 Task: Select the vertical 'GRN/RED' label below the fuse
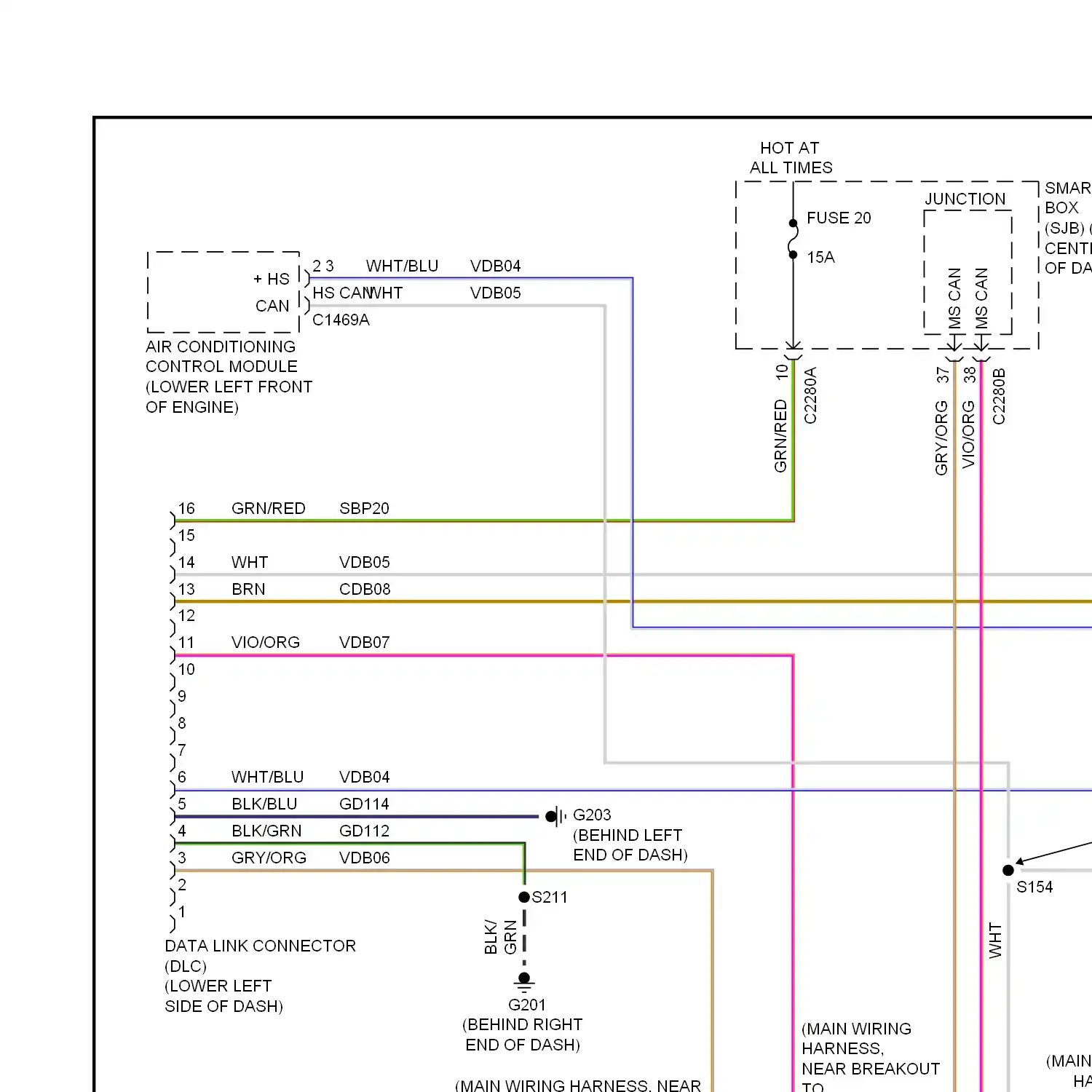pyautogui.click(x=780, y=436)
